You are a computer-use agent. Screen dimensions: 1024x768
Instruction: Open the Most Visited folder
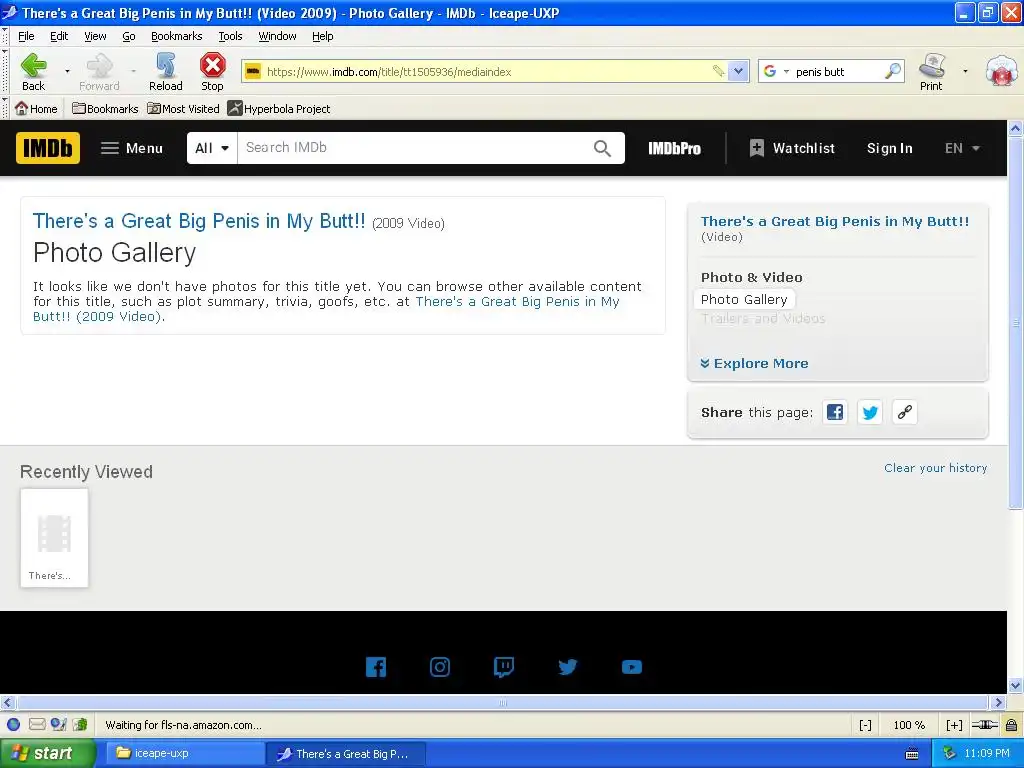(184, 108)
